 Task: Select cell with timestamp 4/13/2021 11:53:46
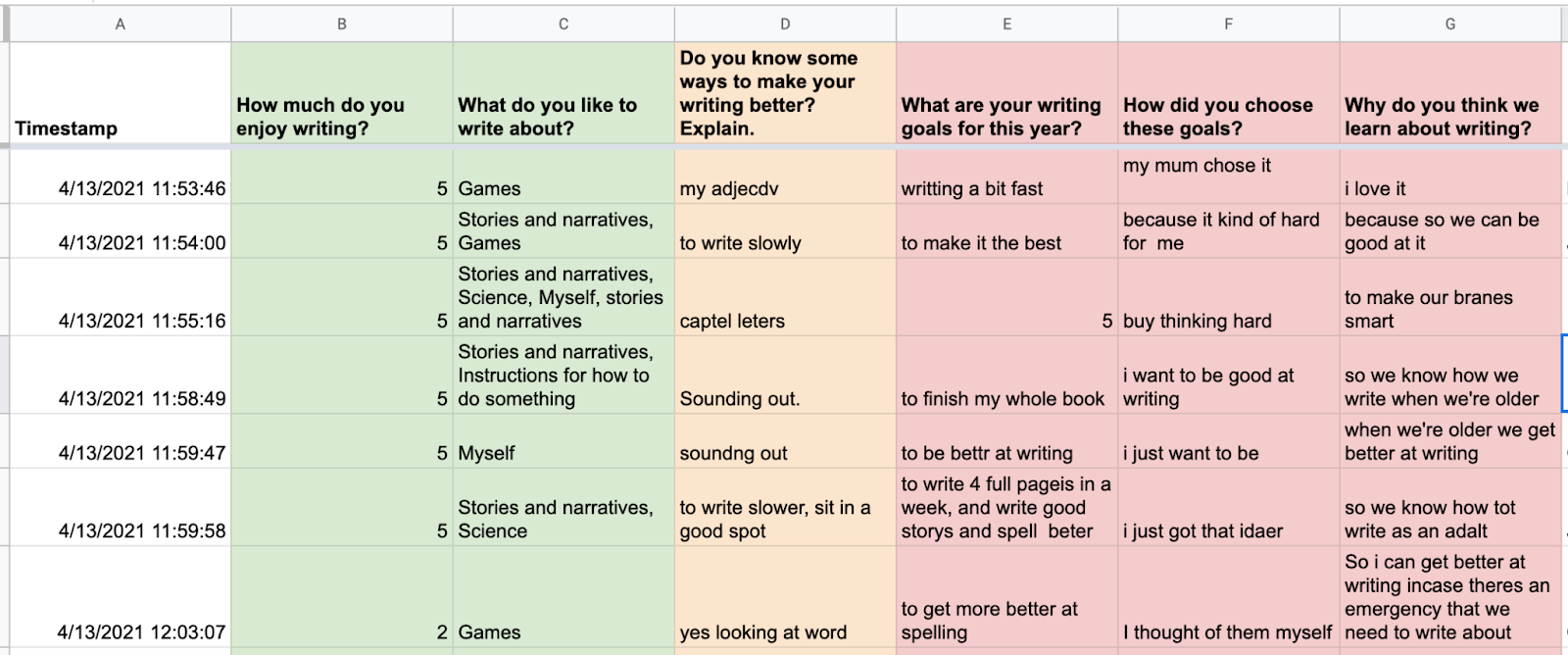click(x=121, y=176)
